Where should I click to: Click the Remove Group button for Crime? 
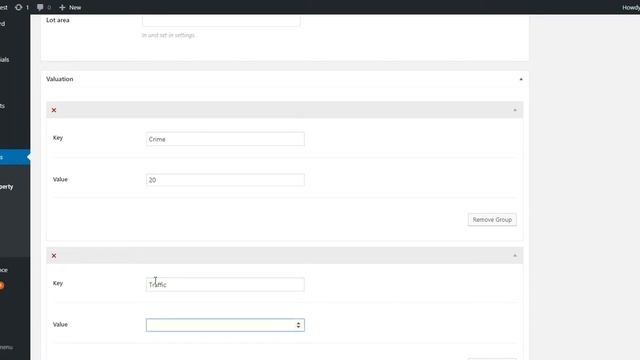pos(492,220)
